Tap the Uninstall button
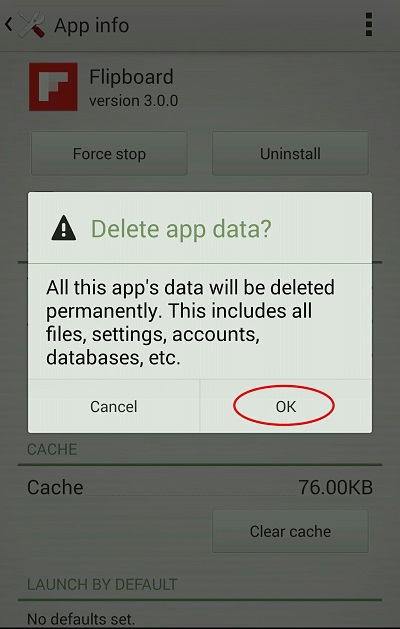The image size is (400, 629). [290, 154]
